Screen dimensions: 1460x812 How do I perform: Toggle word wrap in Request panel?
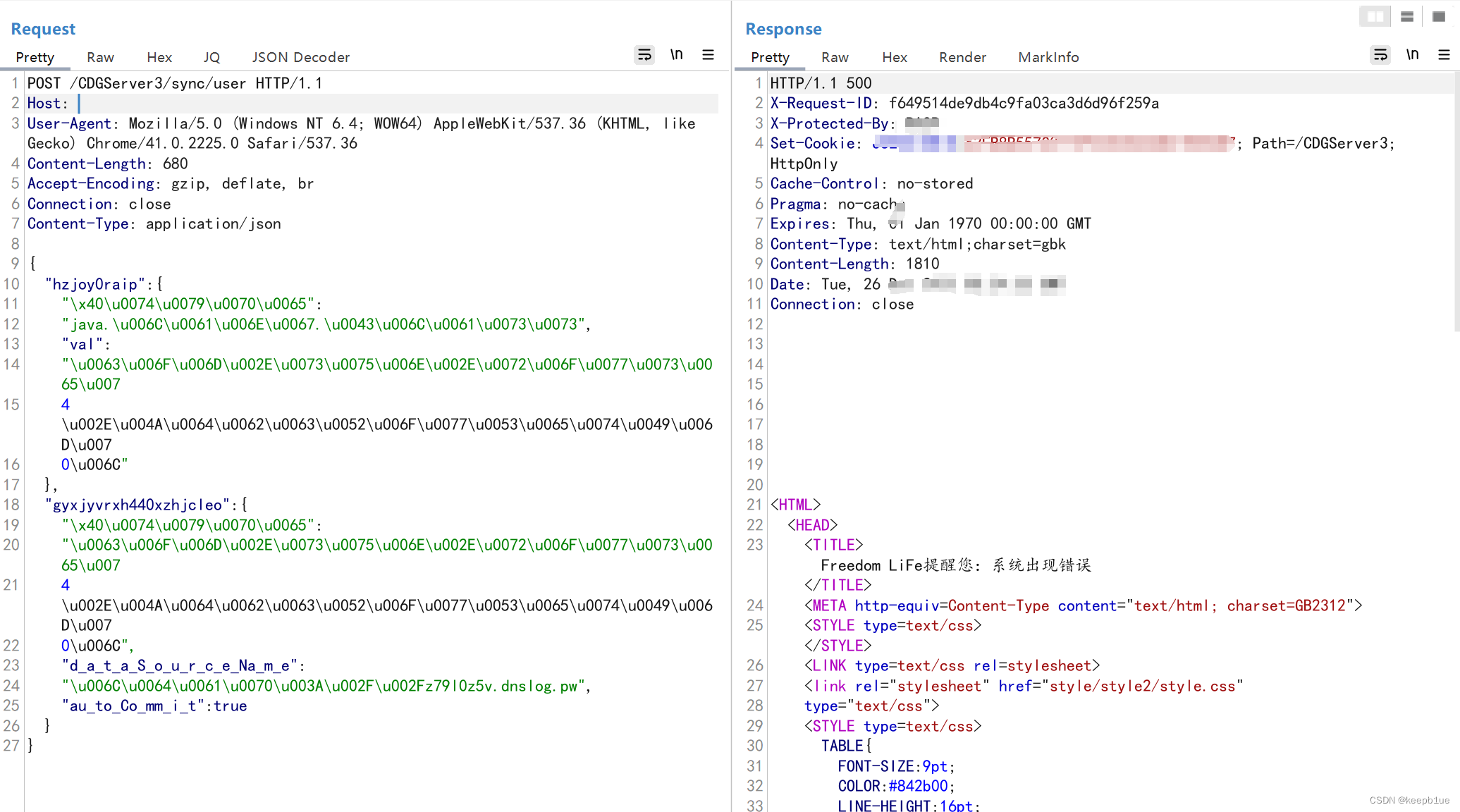644,55
